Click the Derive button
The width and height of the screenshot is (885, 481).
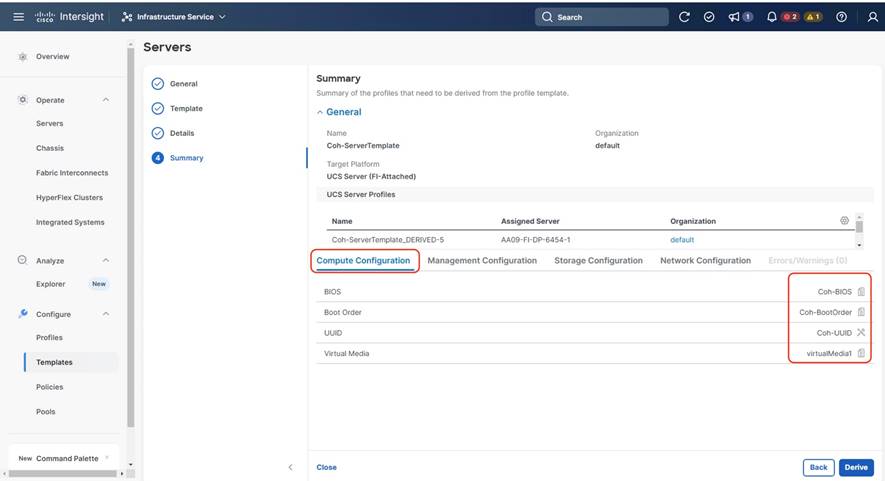(856, 467)
